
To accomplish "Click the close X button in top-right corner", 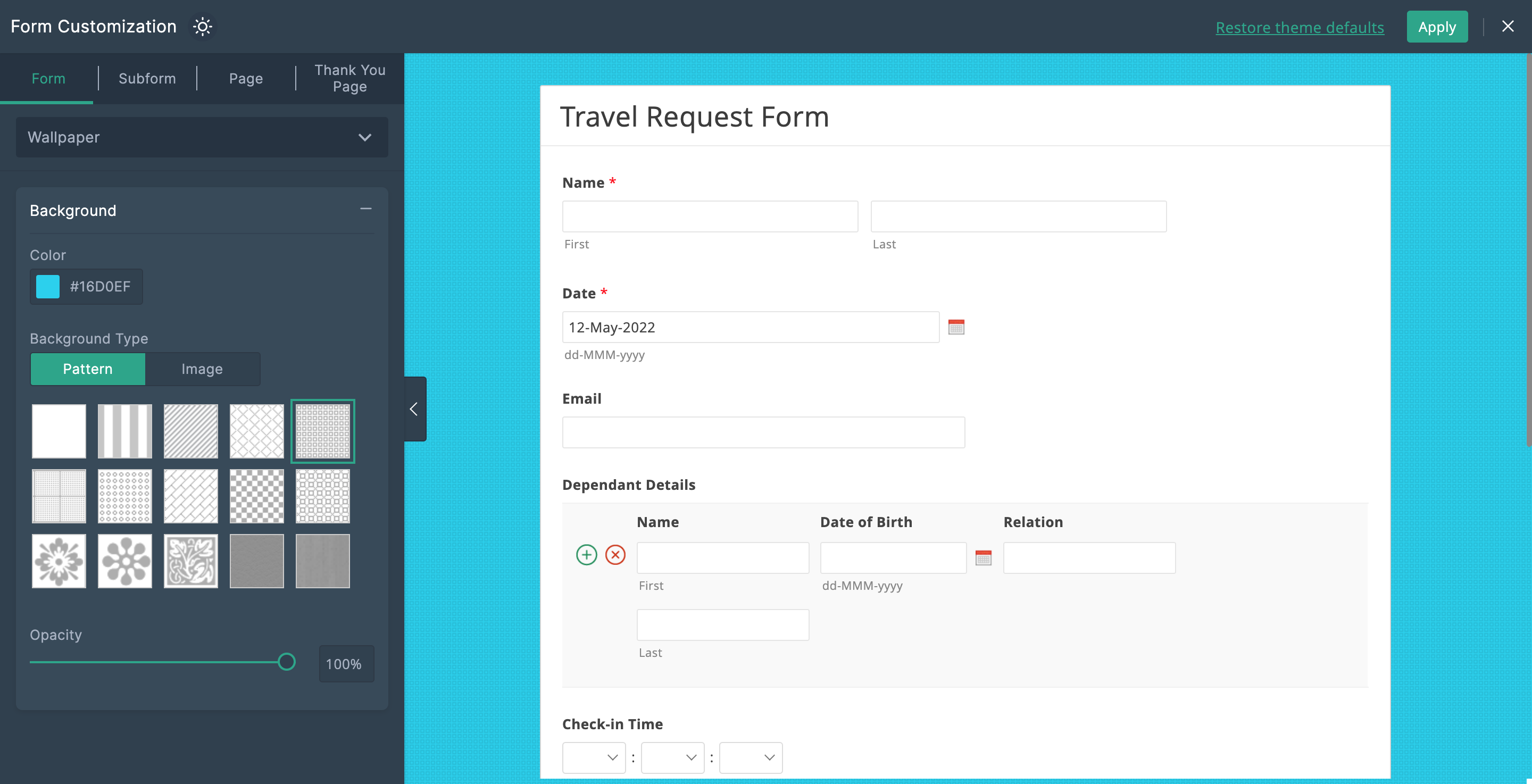I will [x=1509, y=26].
